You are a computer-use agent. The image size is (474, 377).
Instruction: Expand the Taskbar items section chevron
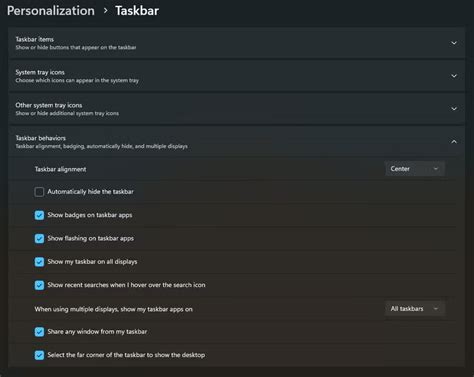click(454, 43)
